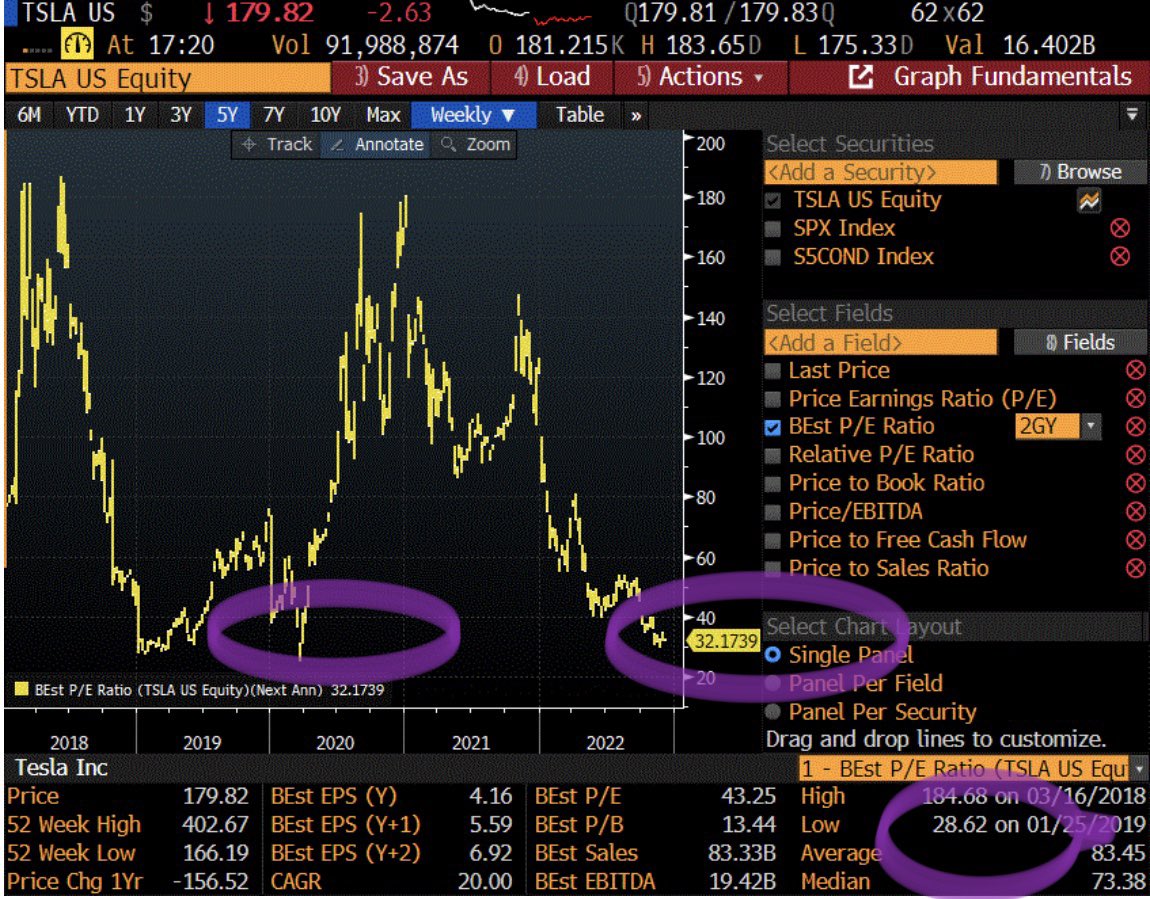Image resolution: width=1150 pixels, height=899 pixels.
Task: Click the yellow BEst P/E Ratio legend swatch
Action: click(21, 689)
